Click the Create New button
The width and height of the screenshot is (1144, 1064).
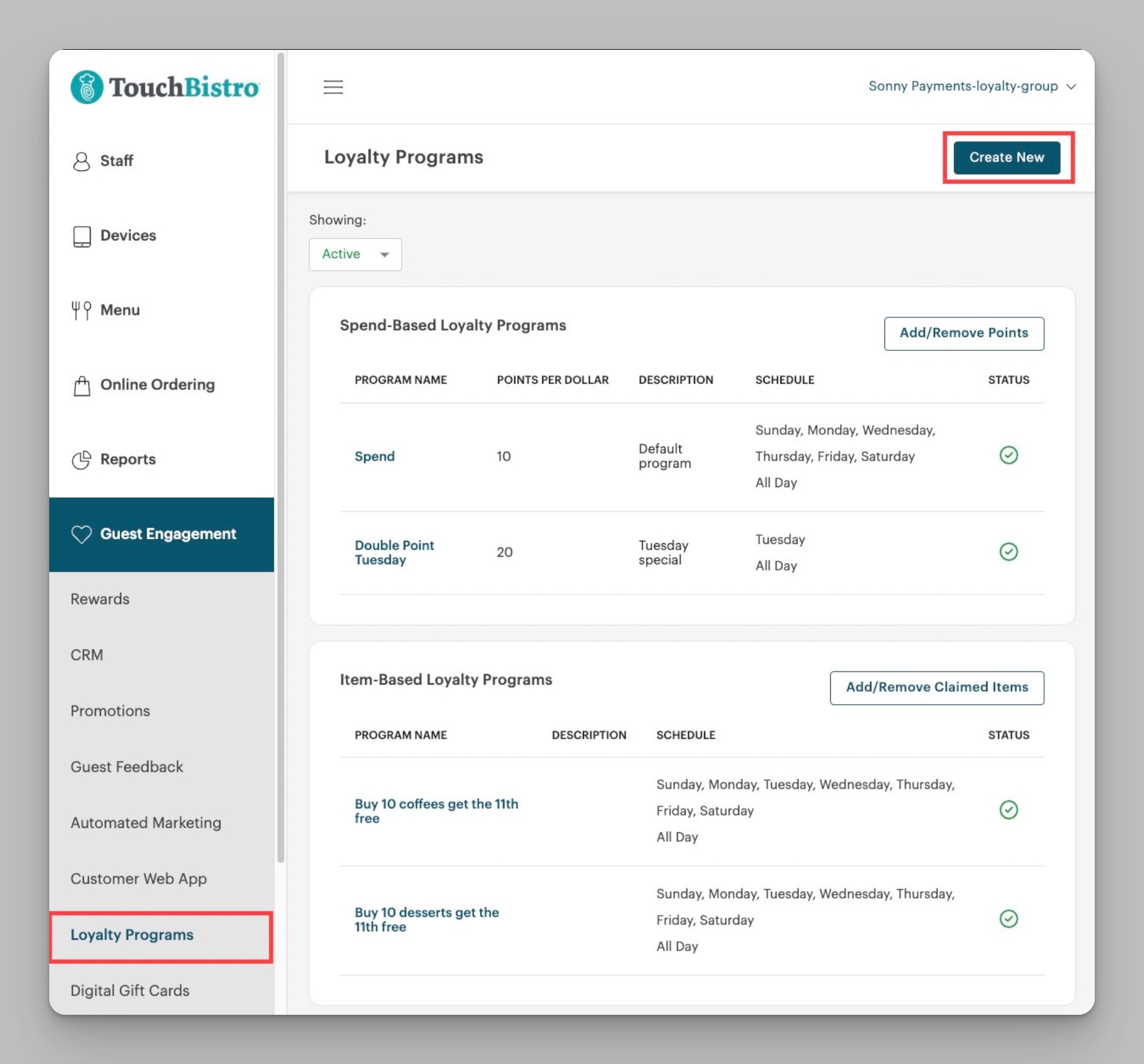click(1006, 157)
